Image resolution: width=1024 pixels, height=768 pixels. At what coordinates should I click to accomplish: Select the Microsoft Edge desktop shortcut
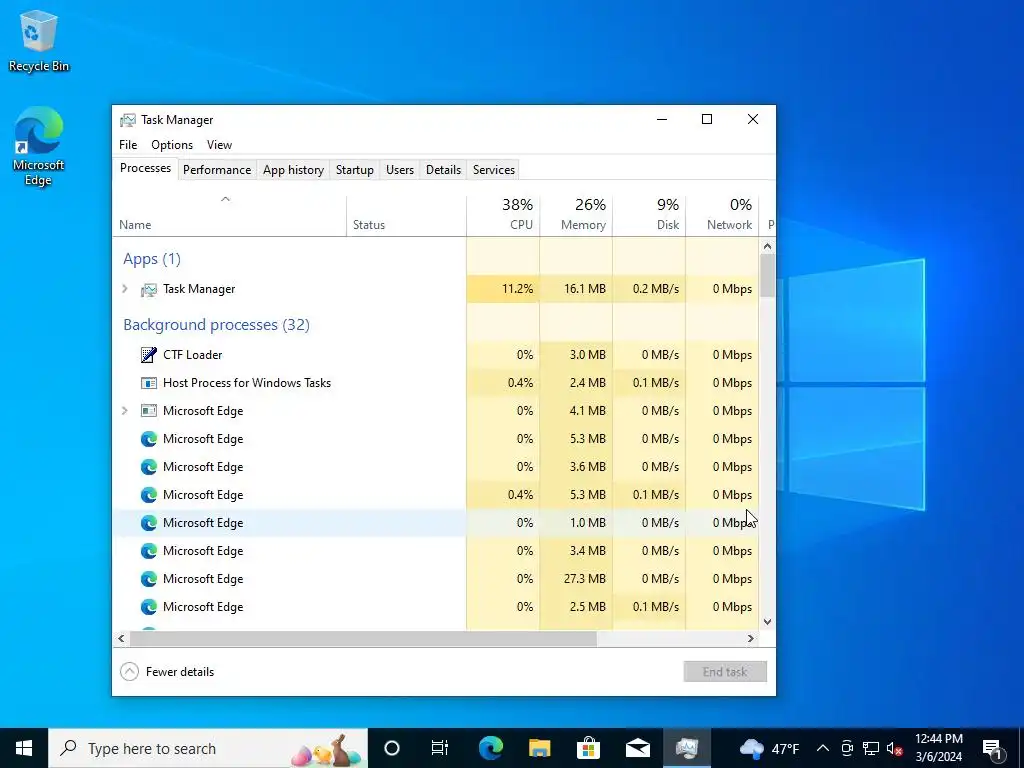[39, 146]
